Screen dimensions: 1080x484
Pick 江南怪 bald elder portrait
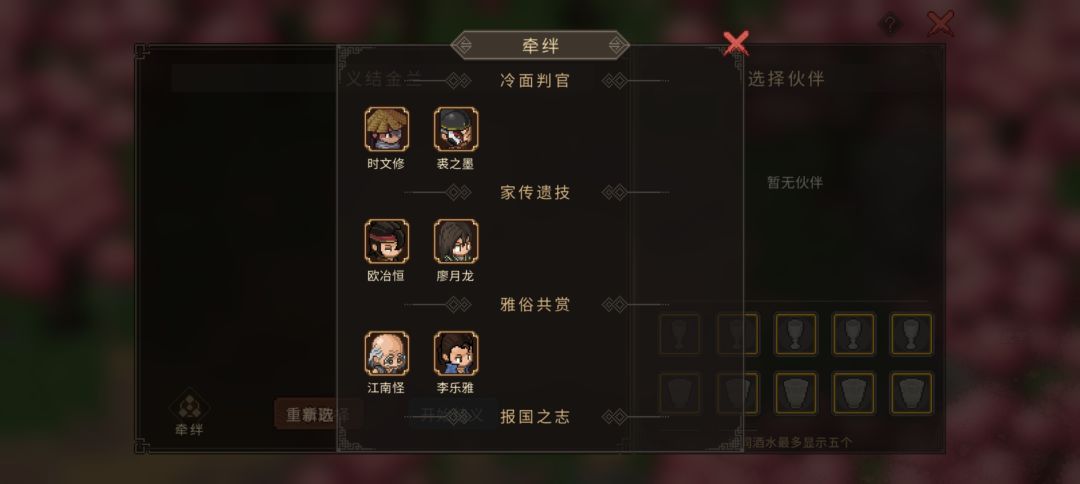click(386, 353)
